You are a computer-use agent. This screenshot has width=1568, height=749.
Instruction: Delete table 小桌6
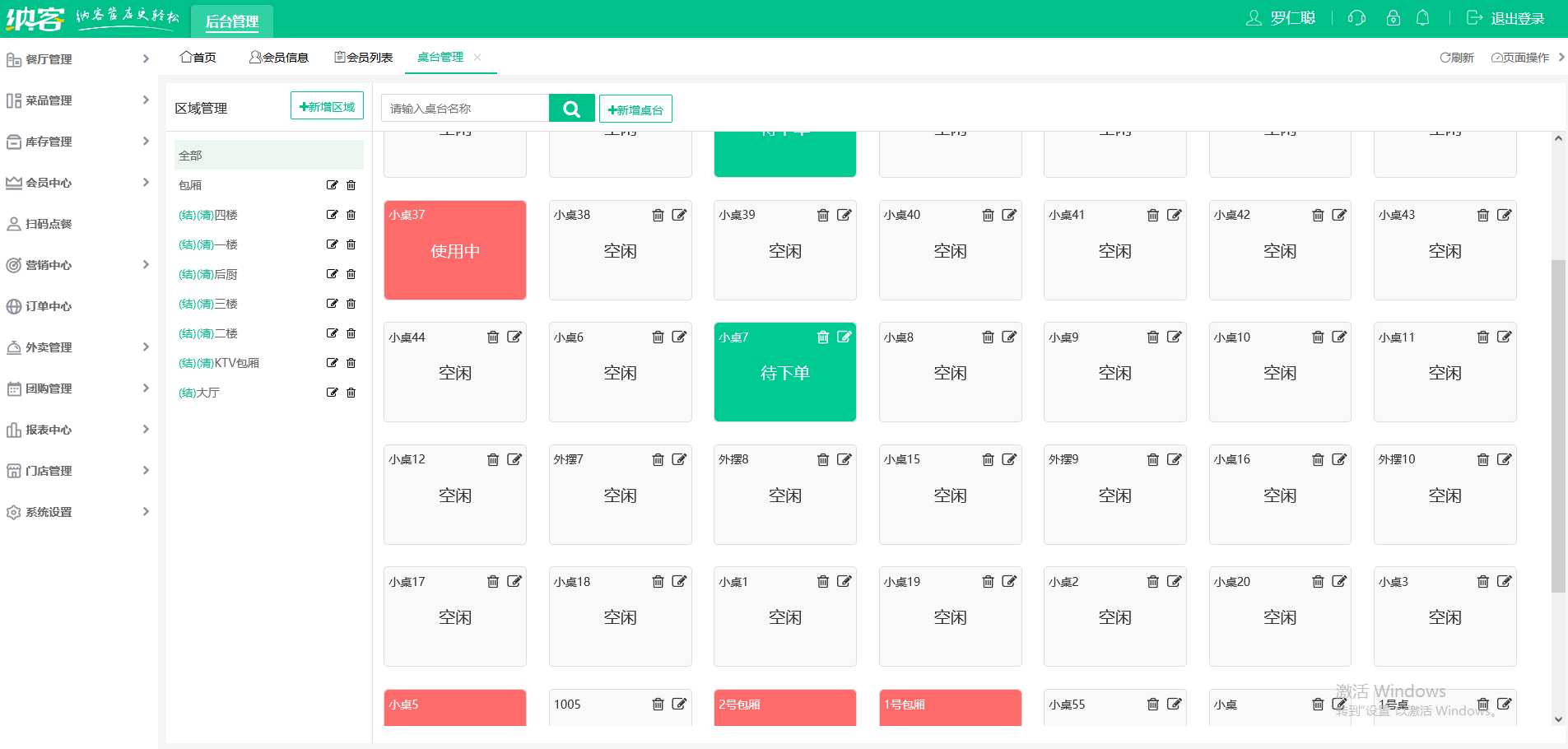(658, 337)
